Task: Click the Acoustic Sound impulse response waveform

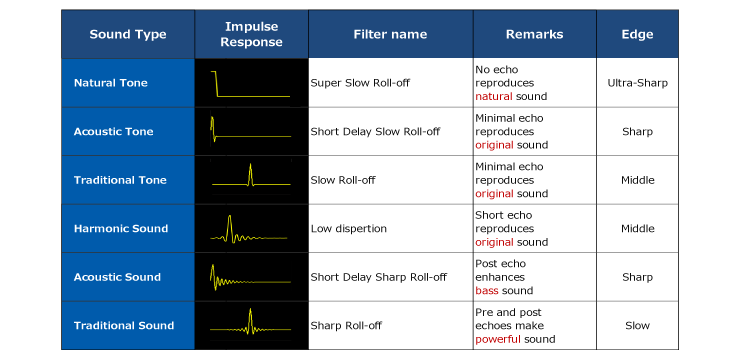Action: coord(250,276)
